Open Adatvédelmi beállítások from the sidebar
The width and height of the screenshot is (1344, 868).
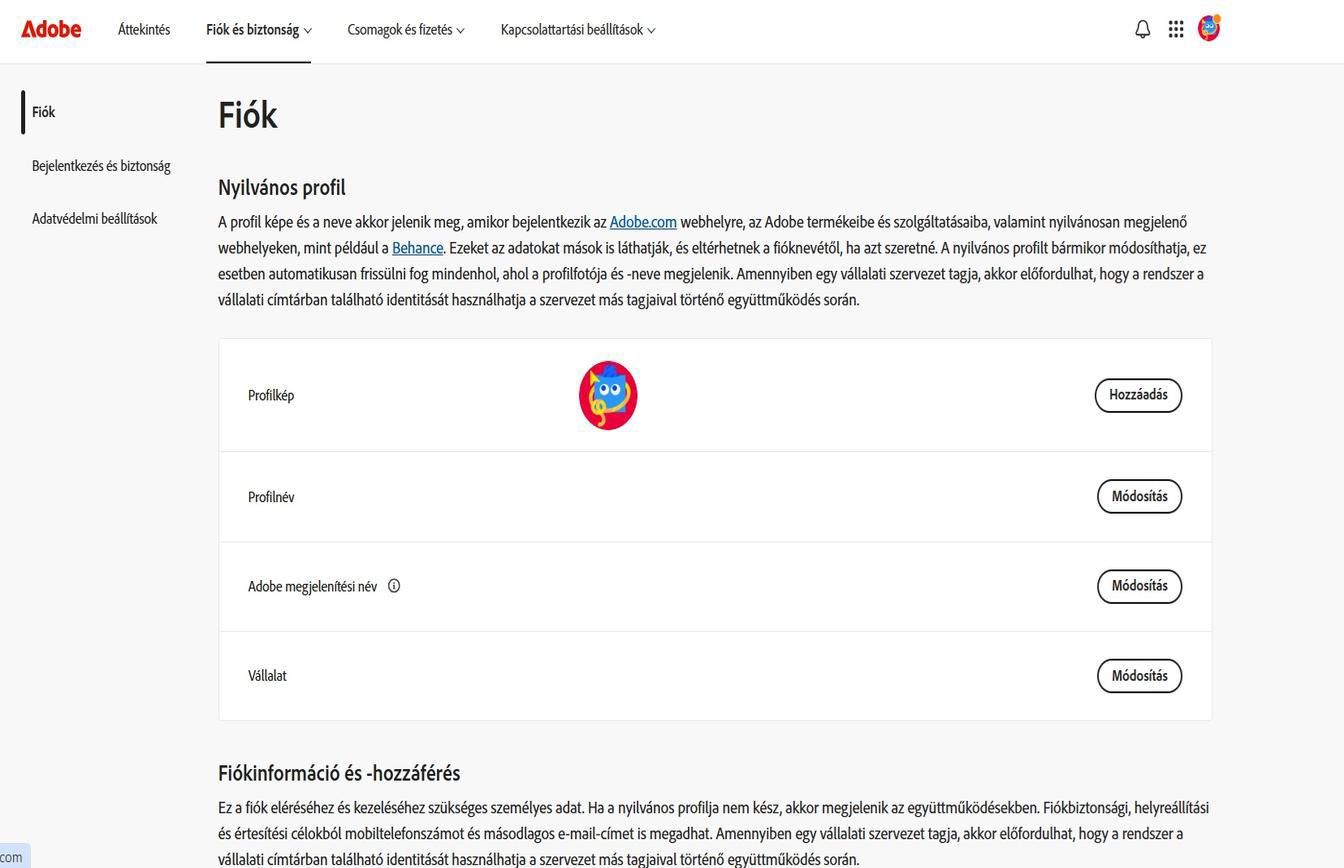[x=95, y=218]
